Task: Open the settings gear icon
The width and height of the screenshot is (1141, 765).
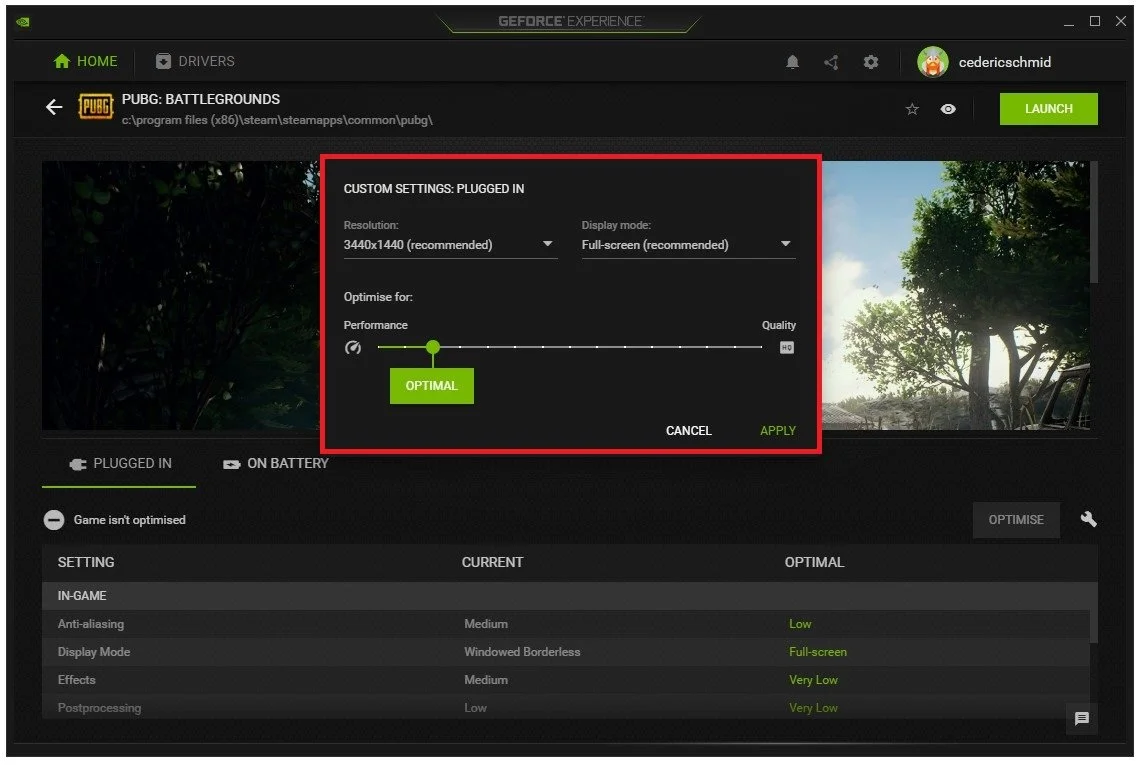Action: click(x=870, y=63)
